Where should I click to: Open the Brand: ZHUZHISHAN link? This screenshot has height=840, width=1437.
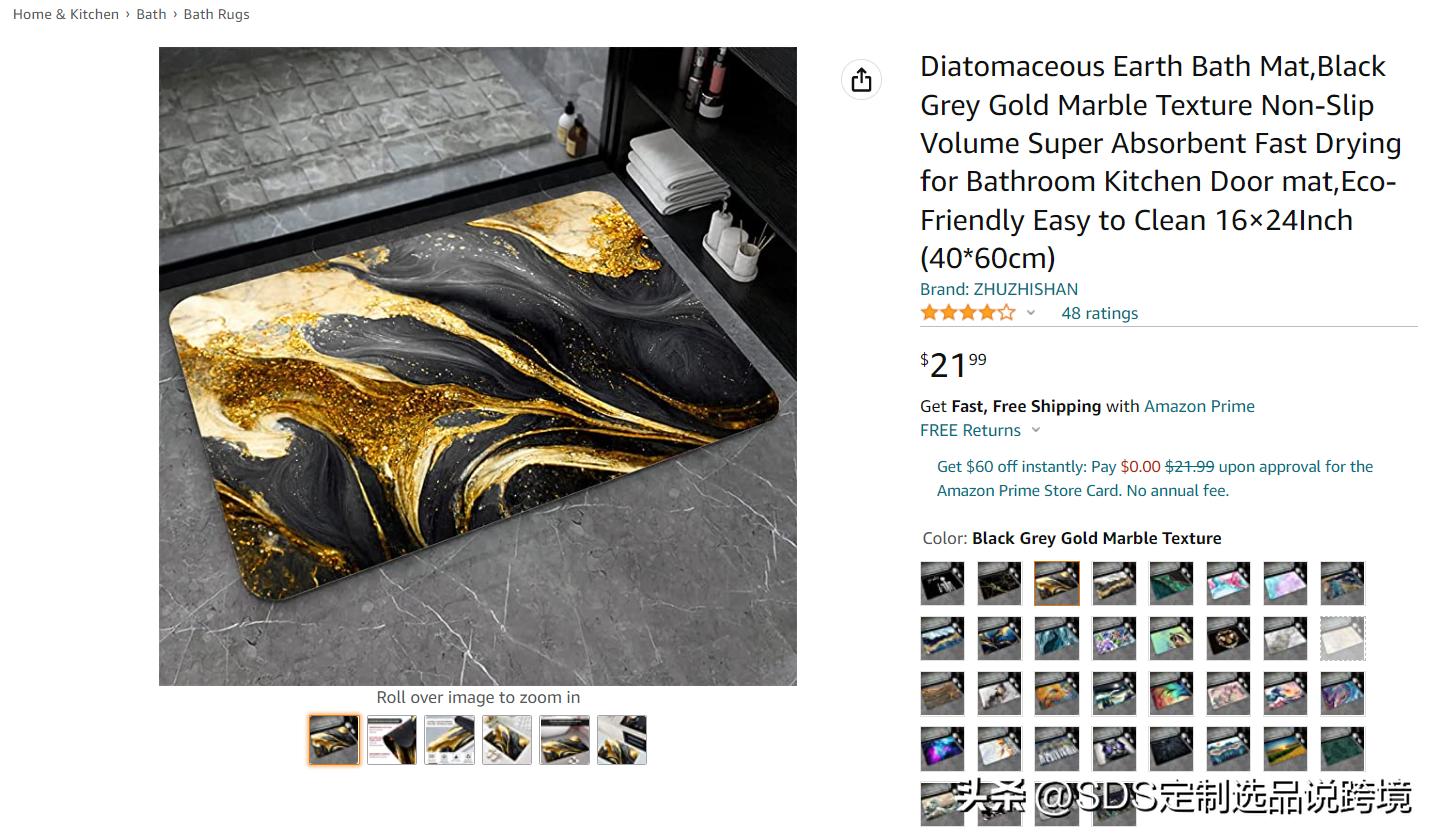999,289
